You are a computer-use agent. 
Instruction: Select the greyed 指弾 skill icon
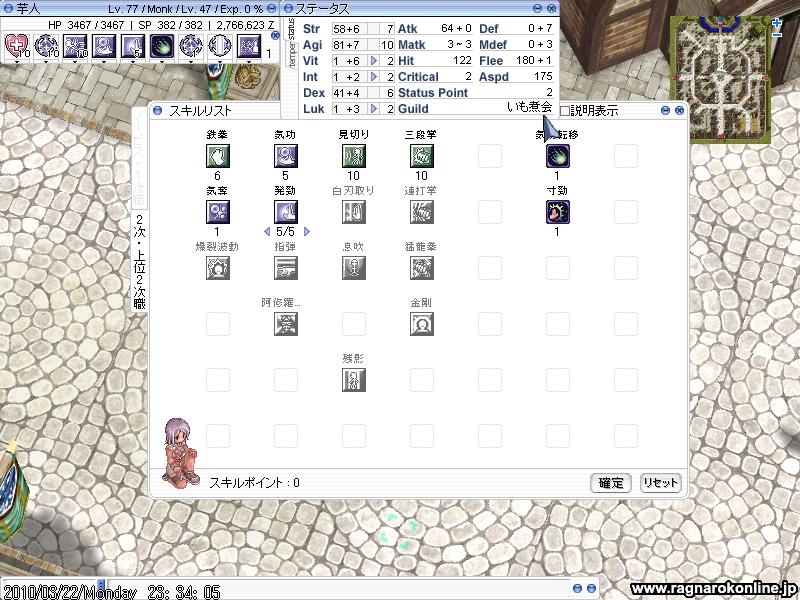286,268
